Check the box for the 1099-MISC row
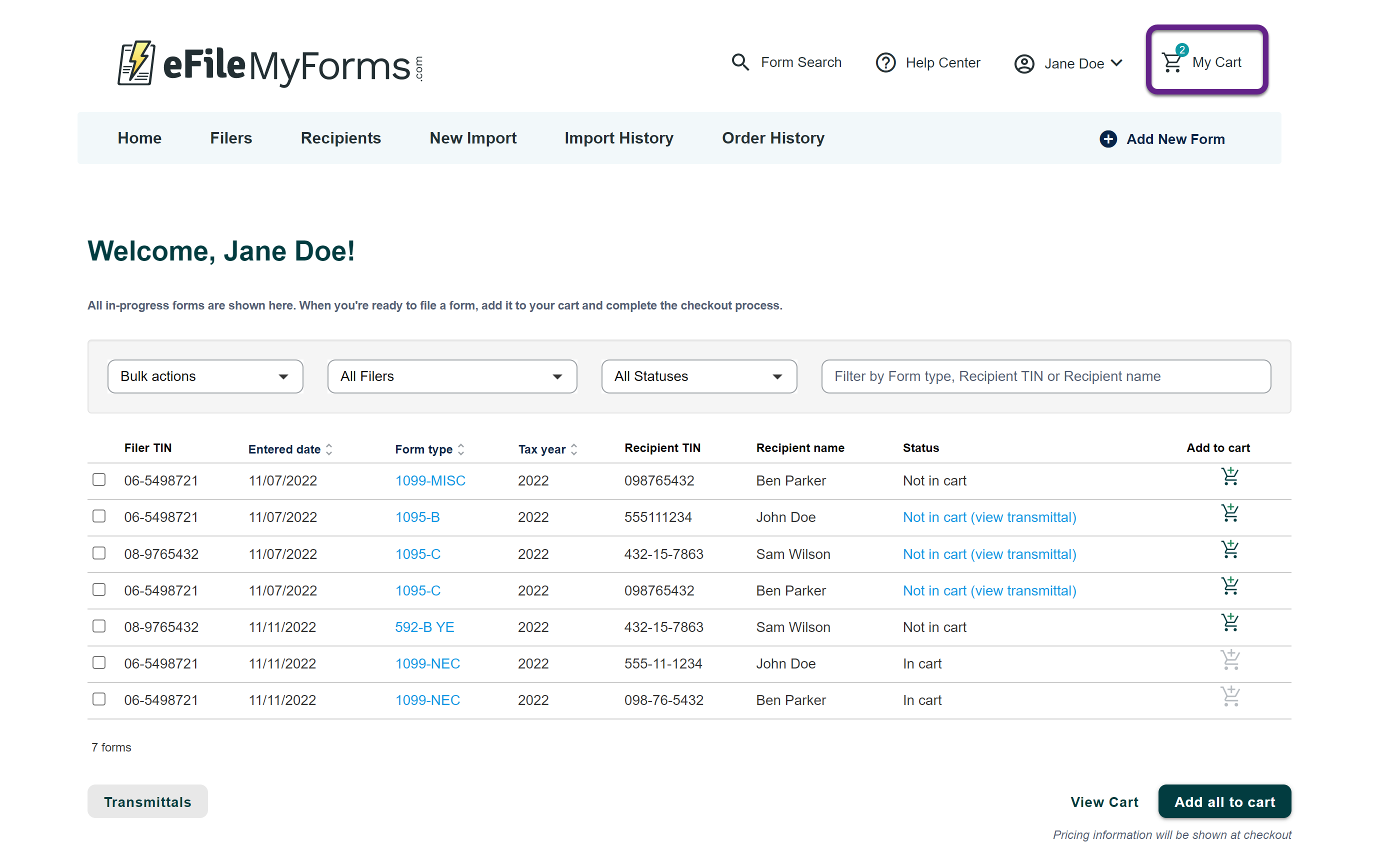Viewport: 1400px width, 858px height. [99, 479]
